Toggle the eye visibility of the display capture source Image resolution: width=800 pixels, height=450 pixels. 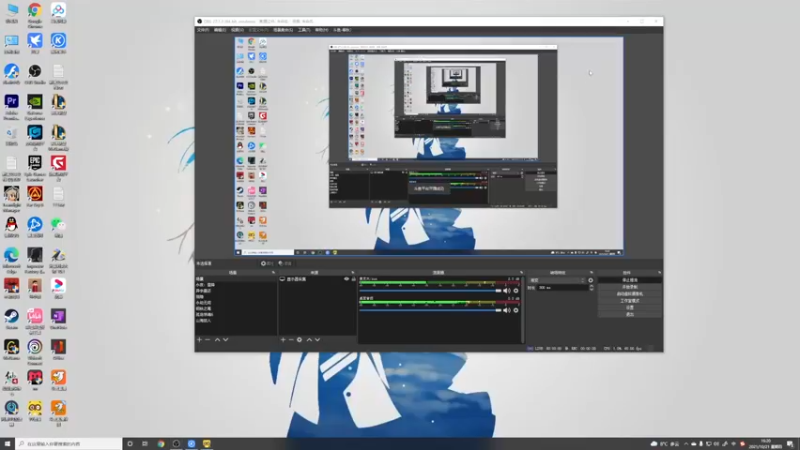pyautogui.click(x=346, y=279)
